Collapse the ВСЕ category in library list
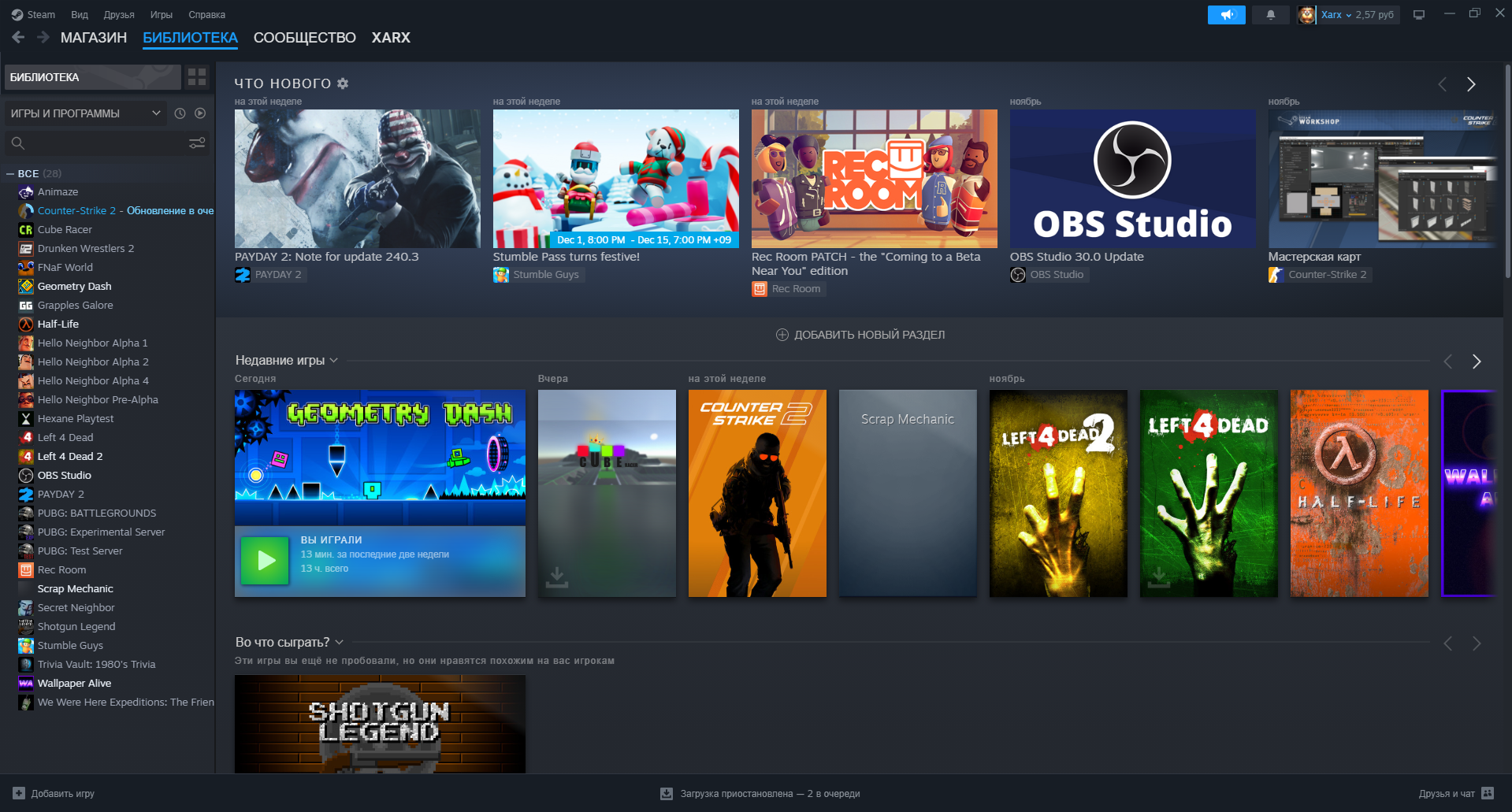This screenshot has width=1512, height=812. (x=10, y=173)
